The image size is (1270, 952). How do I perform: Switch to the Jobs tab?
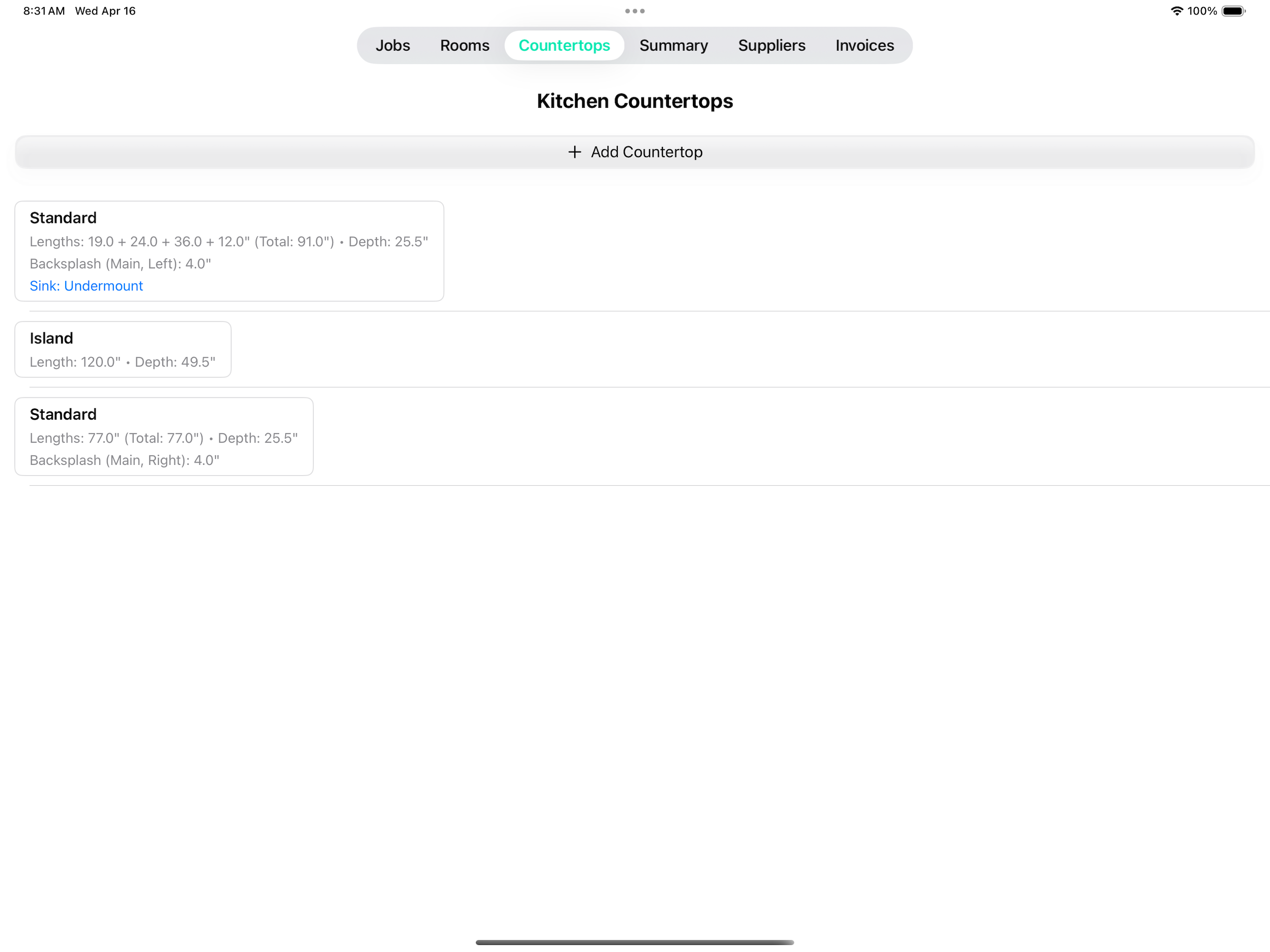(393, 46)
